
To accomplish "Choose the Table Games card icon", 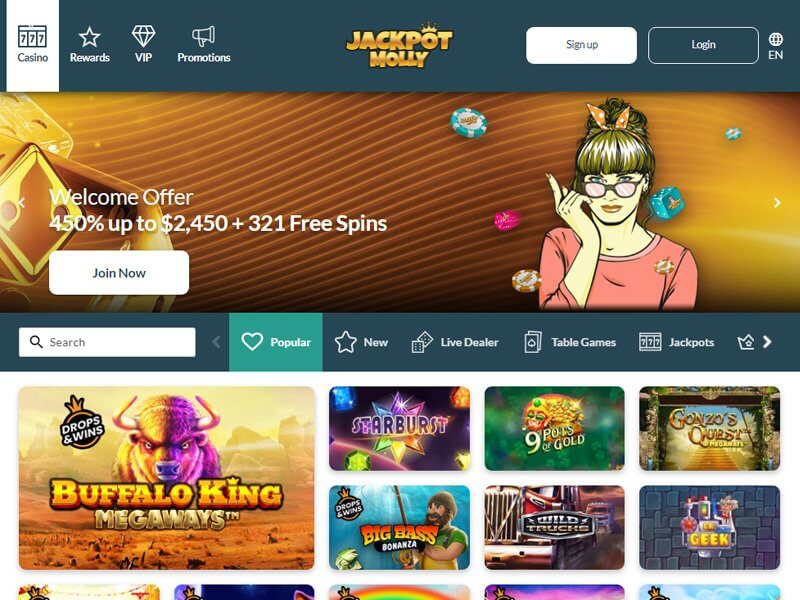I will (x=533, y=342).
